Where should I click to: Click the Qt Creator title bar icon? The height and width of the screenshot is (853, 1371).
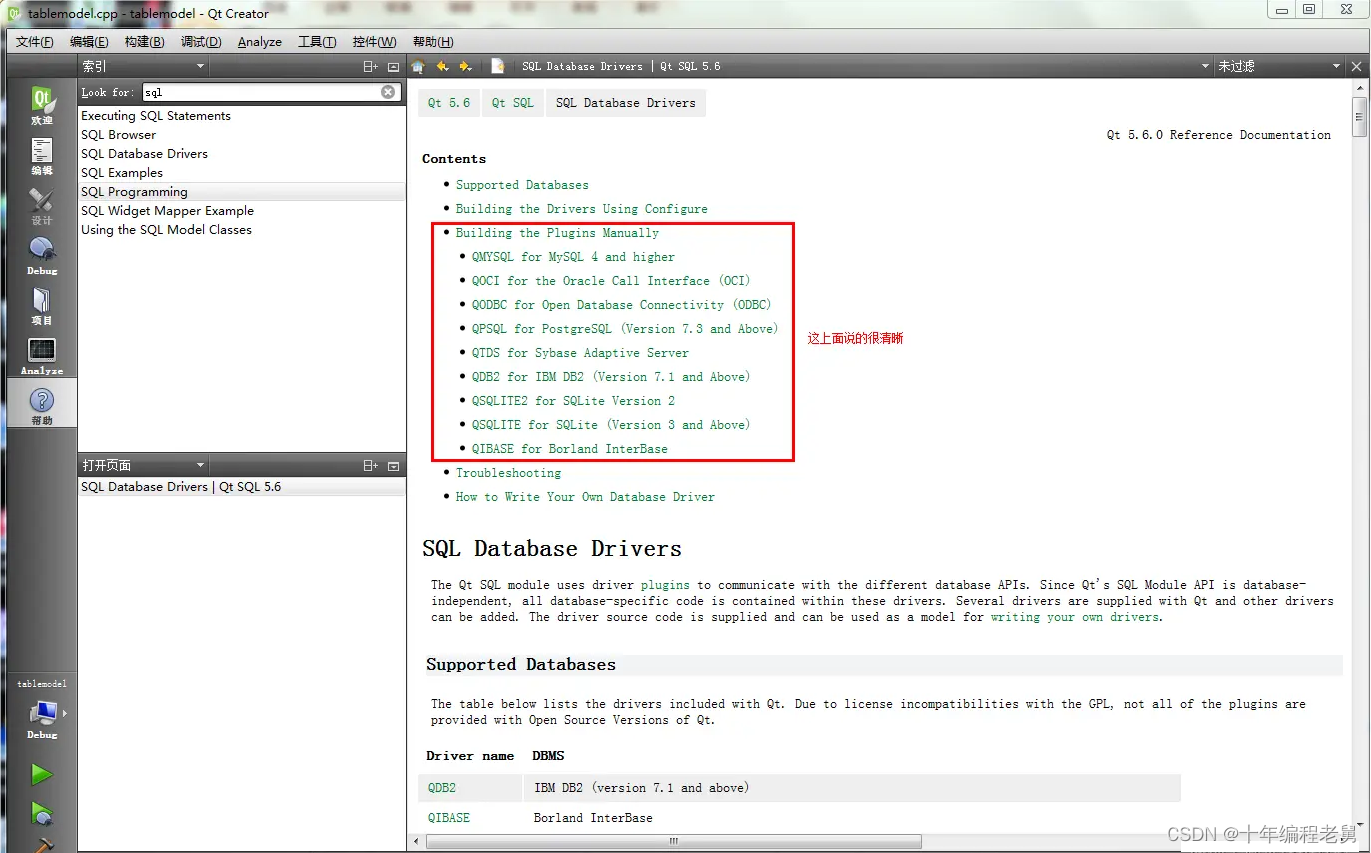coord(14,14)
